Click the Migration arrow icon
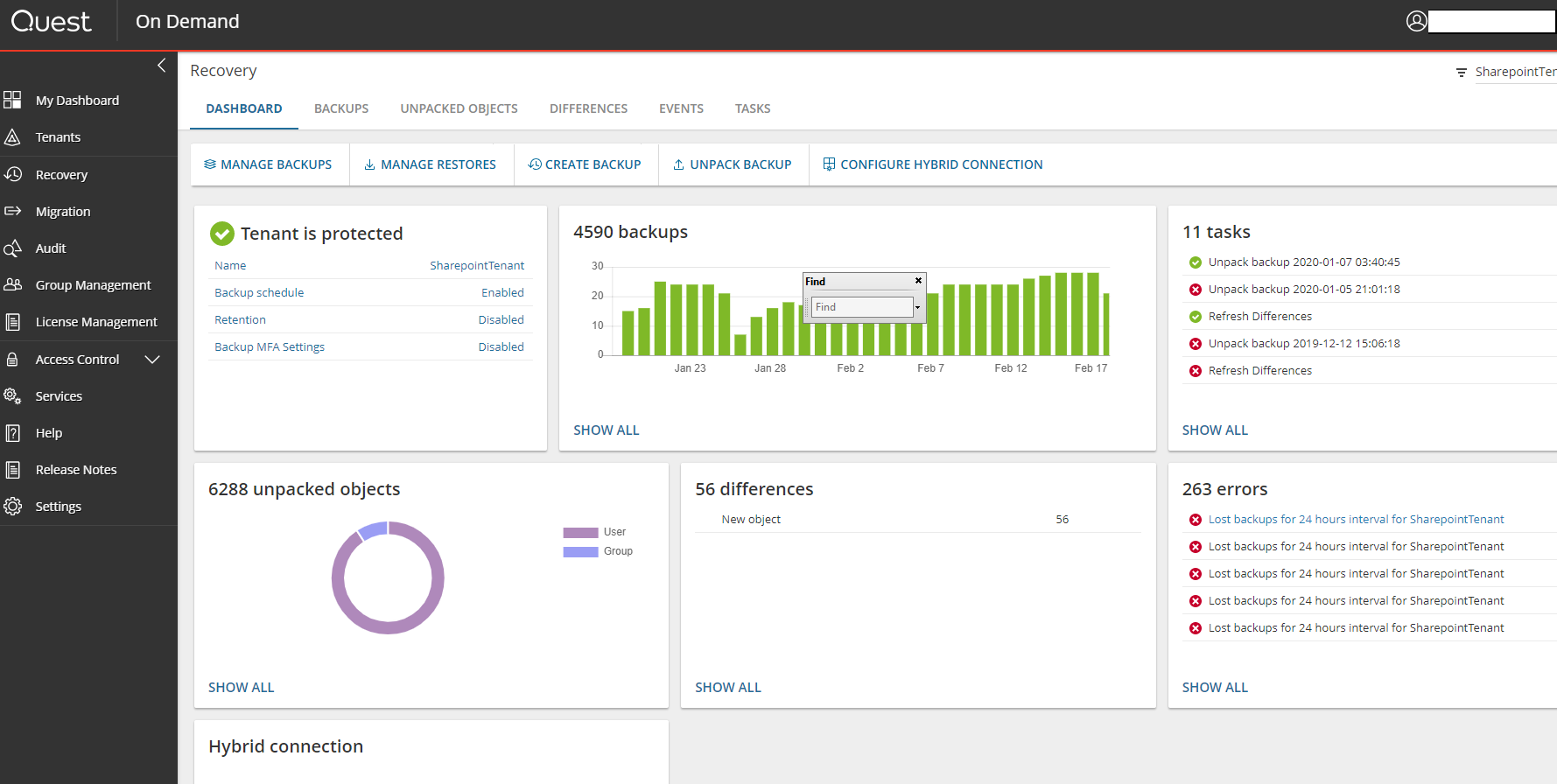The width and height of the screenshot is (1557, 784). pyautogui.click(x=12, y=211)
